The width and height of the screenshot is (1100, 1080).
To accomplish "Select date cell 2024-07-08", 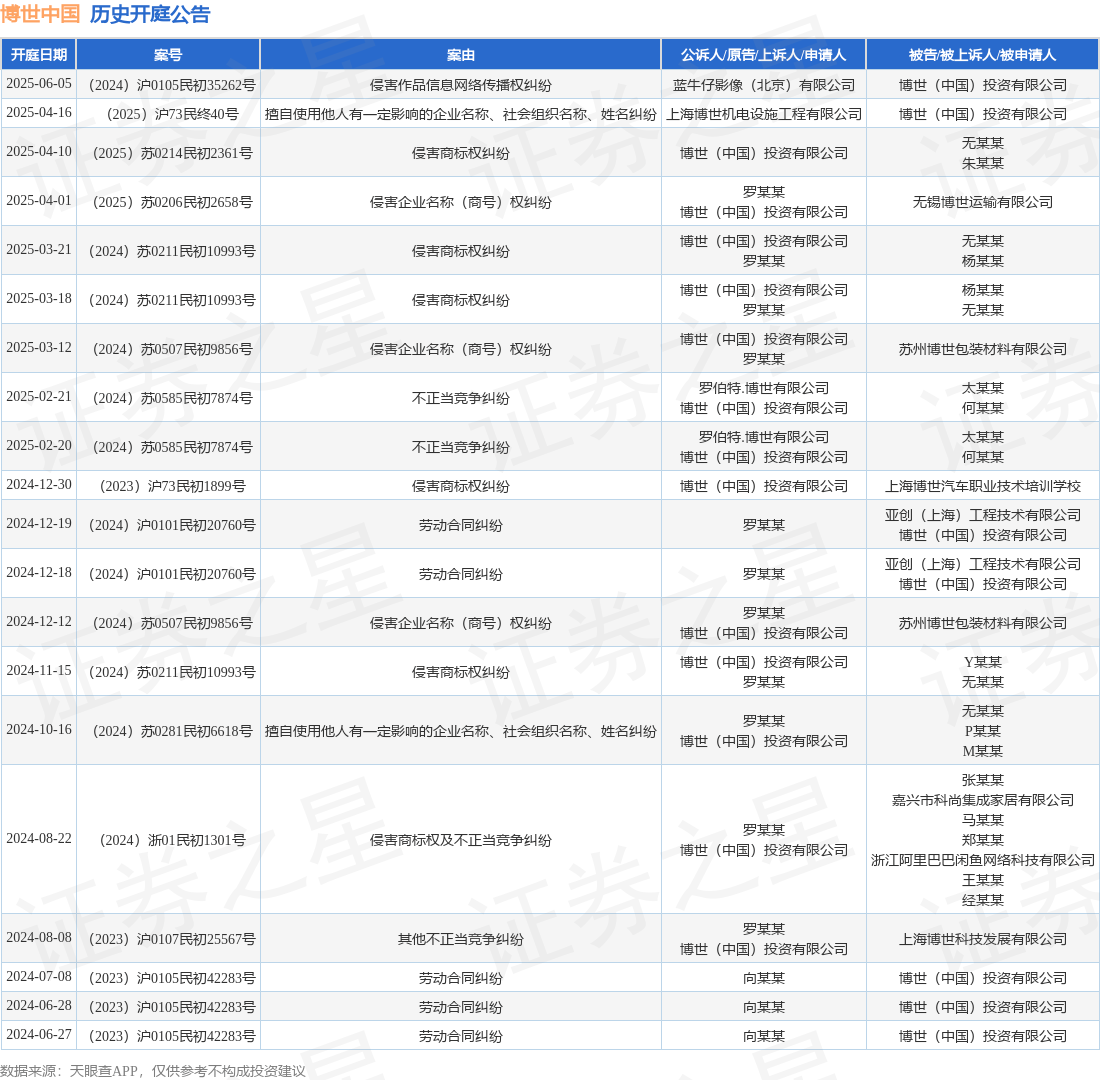I will pos(39,977).
